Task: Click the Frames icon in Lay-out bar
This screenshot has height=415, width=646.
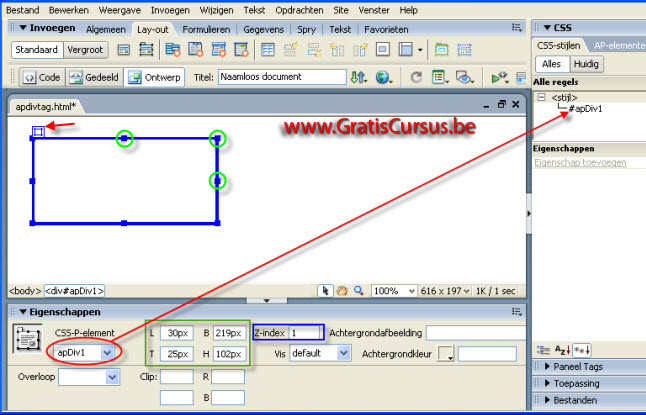Action: tap(406, 50)
